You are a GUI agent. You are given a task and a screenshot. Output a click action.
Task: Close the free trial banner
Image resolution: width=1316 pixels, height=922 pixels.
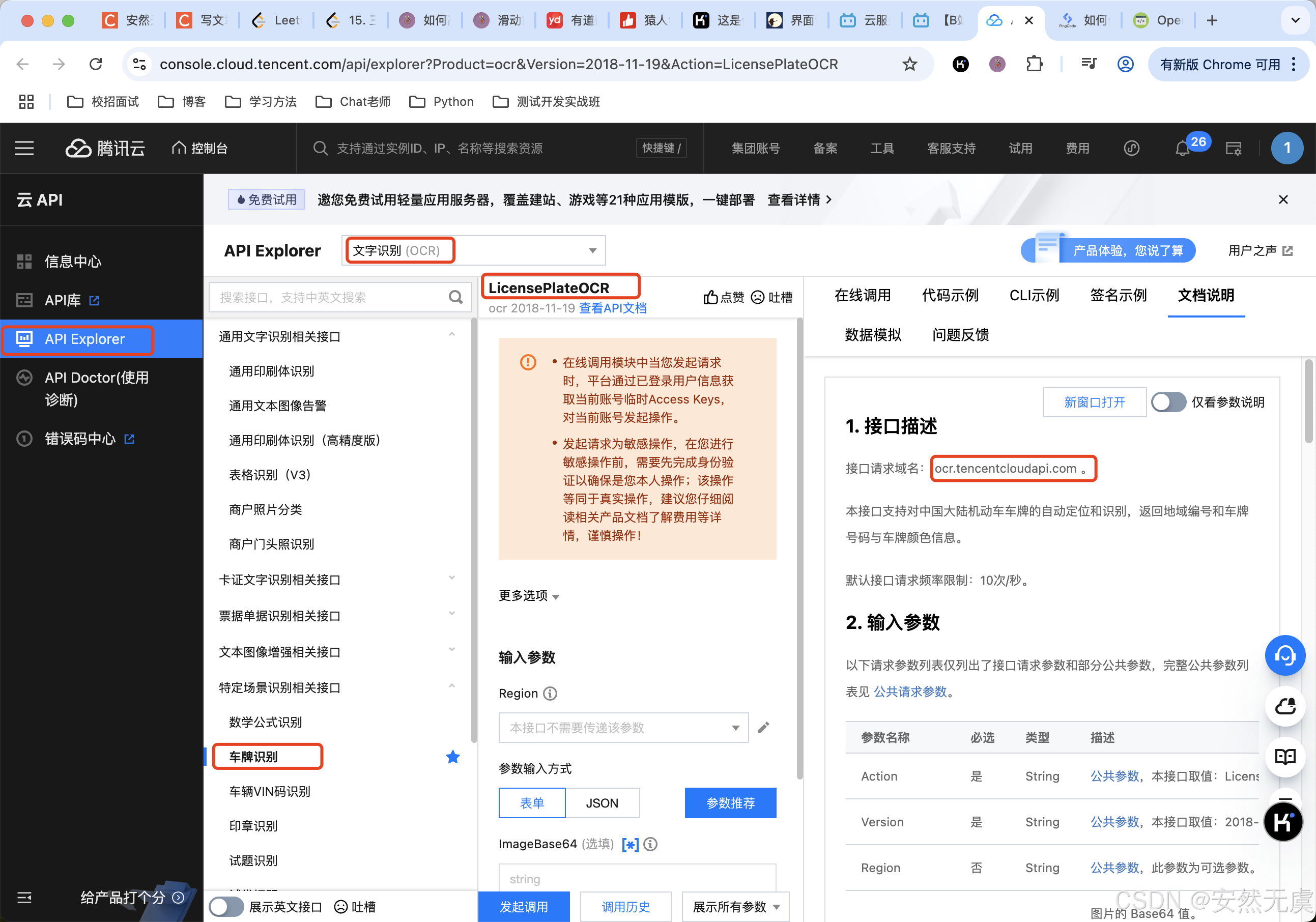1283,199
